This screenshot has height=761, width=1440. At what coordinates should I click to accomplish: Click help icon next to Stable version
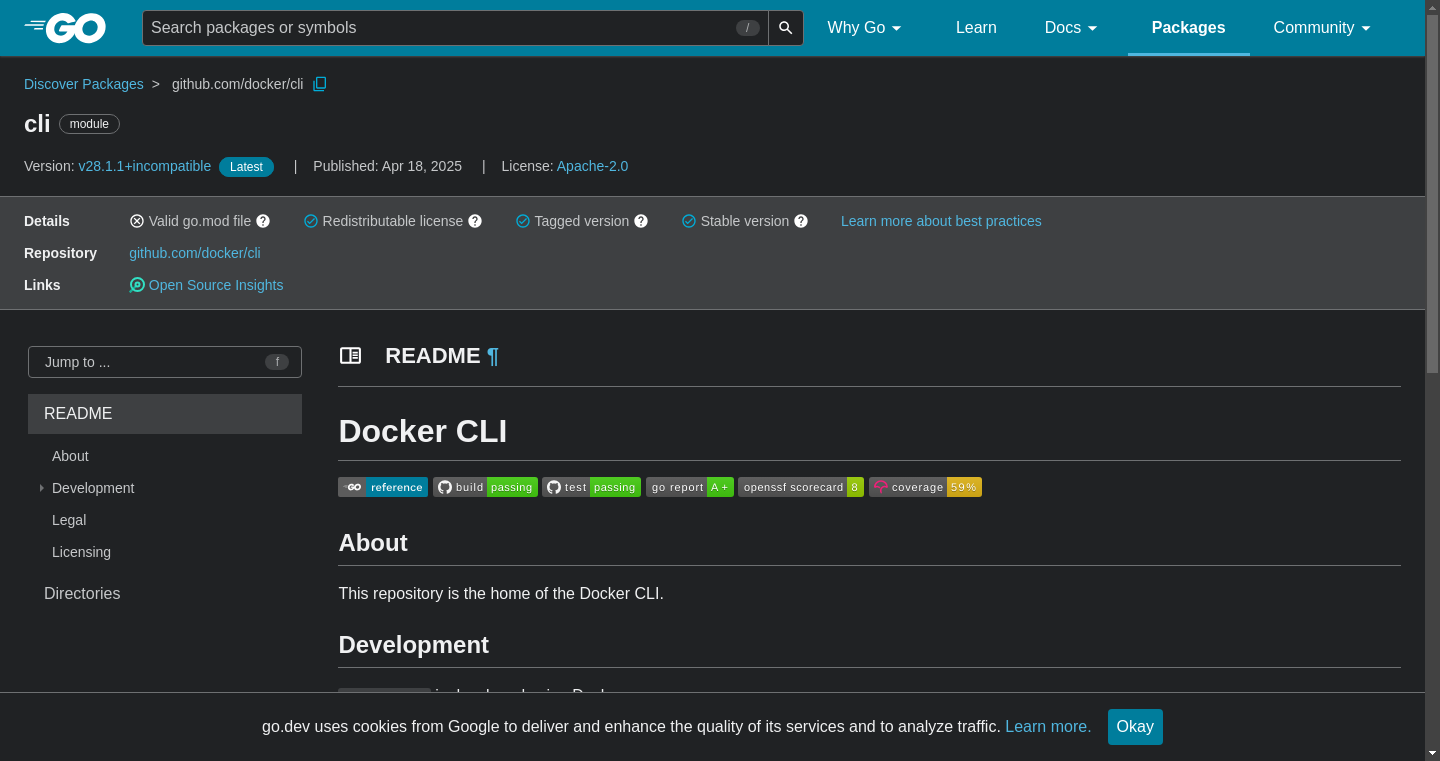click(x=801, y=221)
